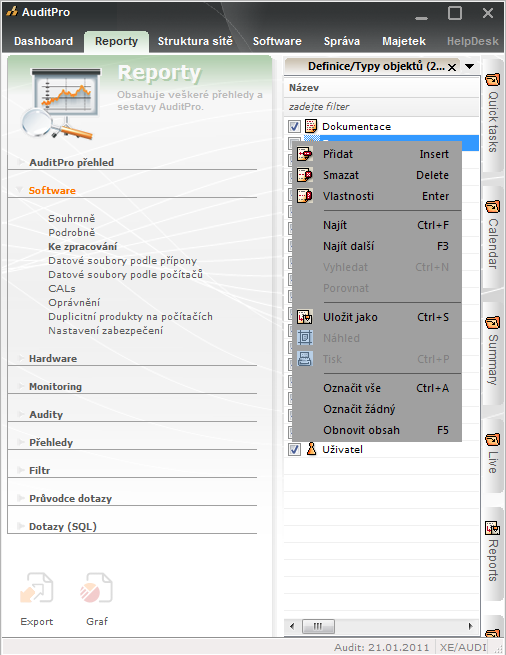Click the Reporty chart illustration

click(x=62, y=104)
